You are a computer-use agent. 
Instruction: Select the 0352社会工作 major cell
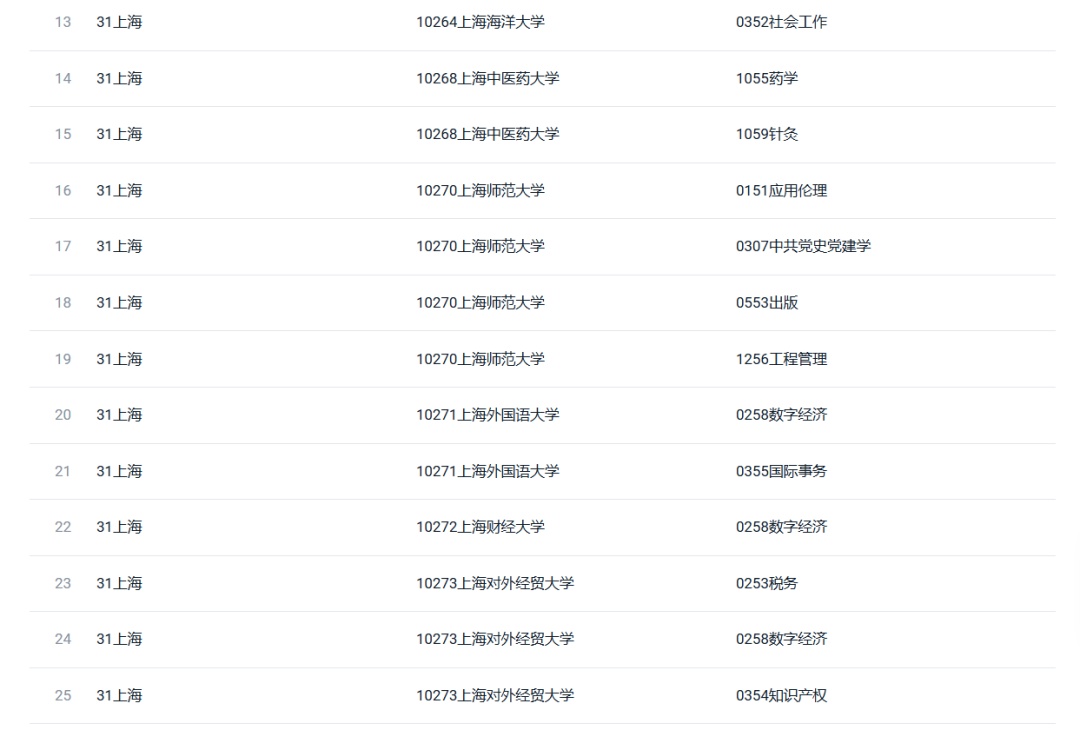pyautogui.click(x=781, y=22)
